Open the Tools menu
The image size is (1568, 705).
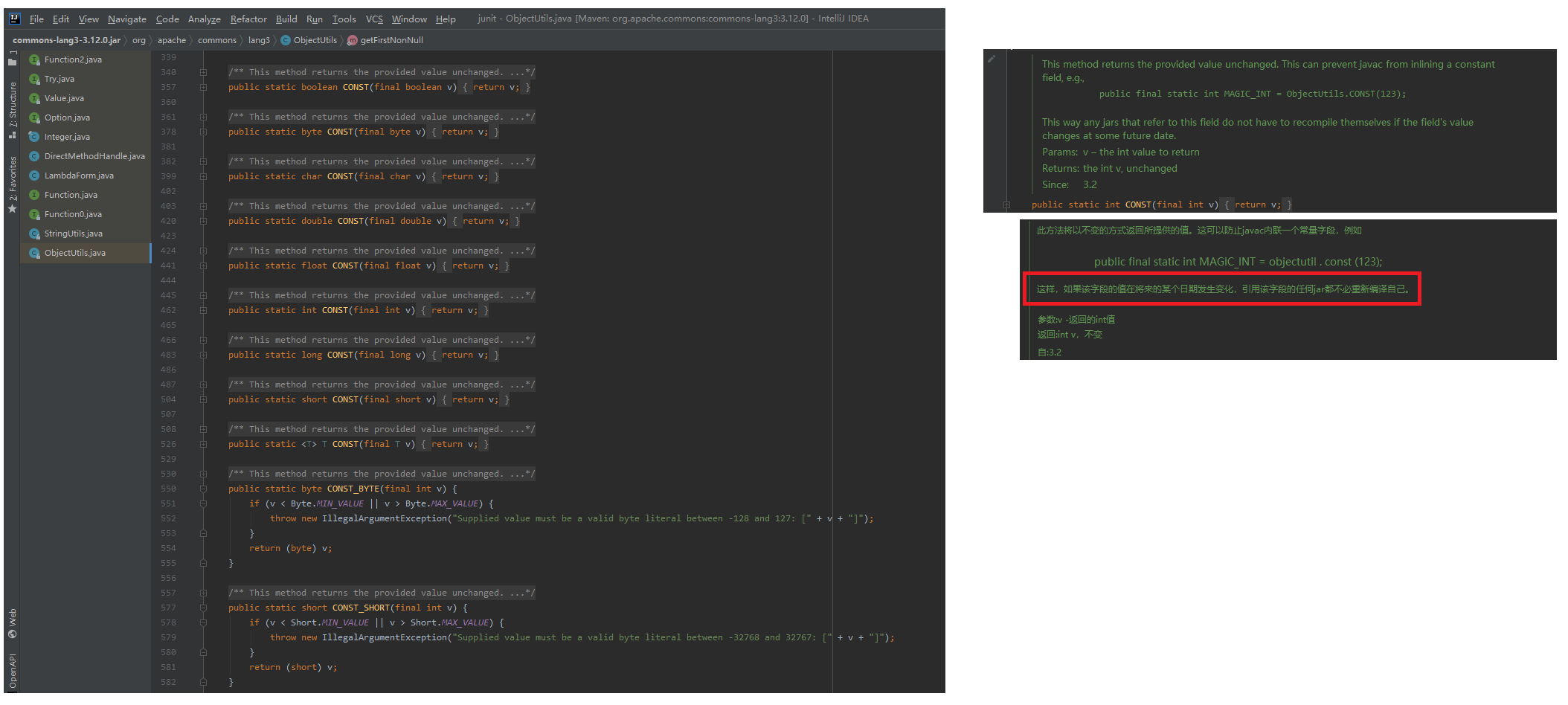[x=344, y=19]
